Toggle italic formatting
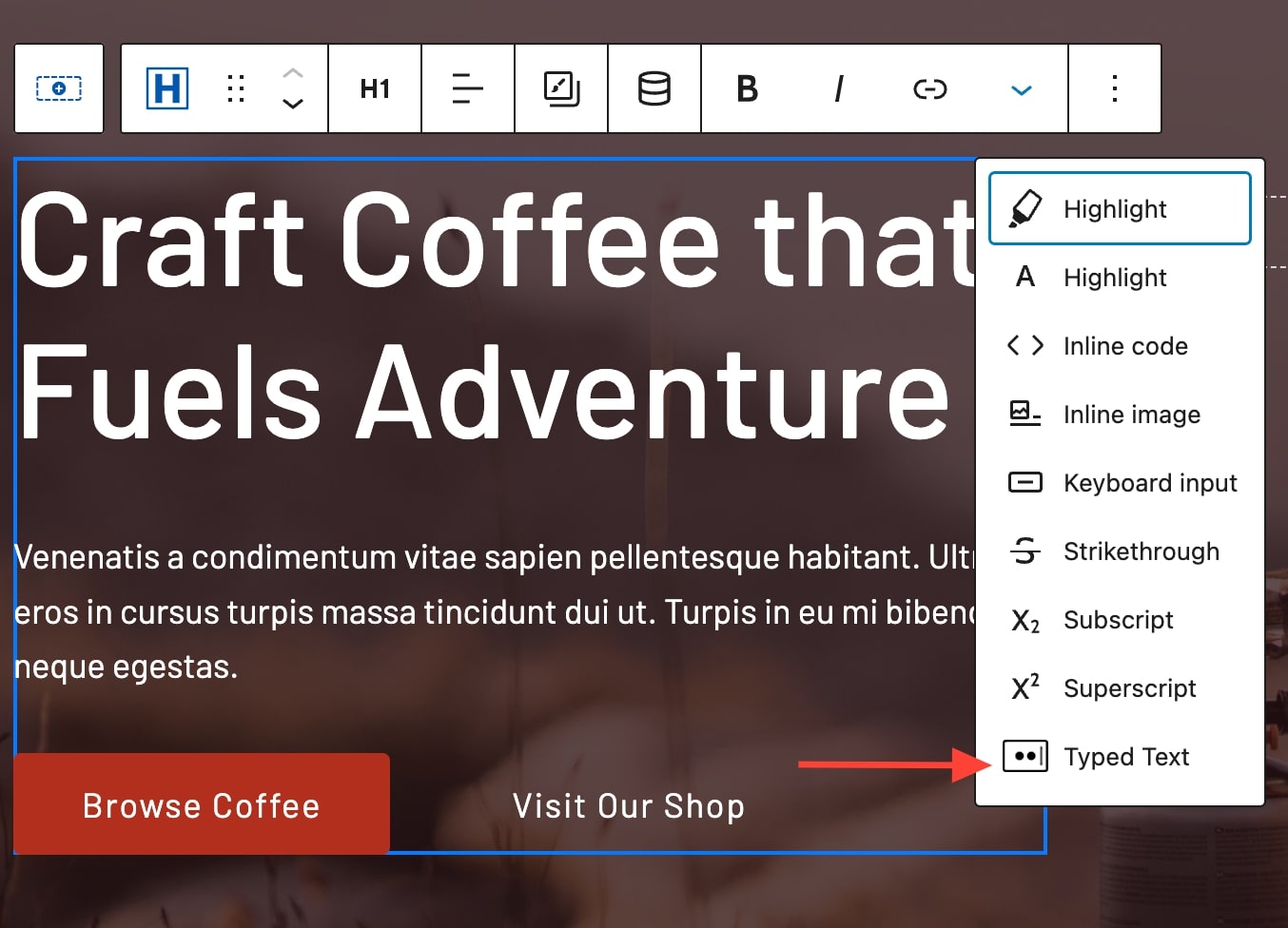 tap(838, 88)
